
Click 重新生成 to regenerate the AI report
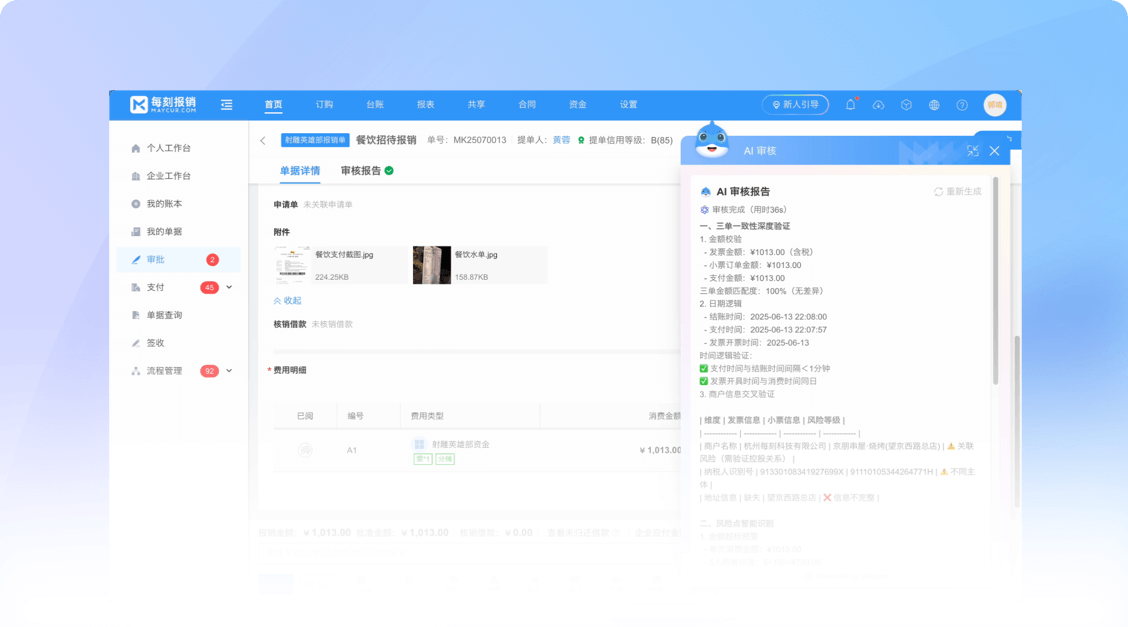click(958, 192)
